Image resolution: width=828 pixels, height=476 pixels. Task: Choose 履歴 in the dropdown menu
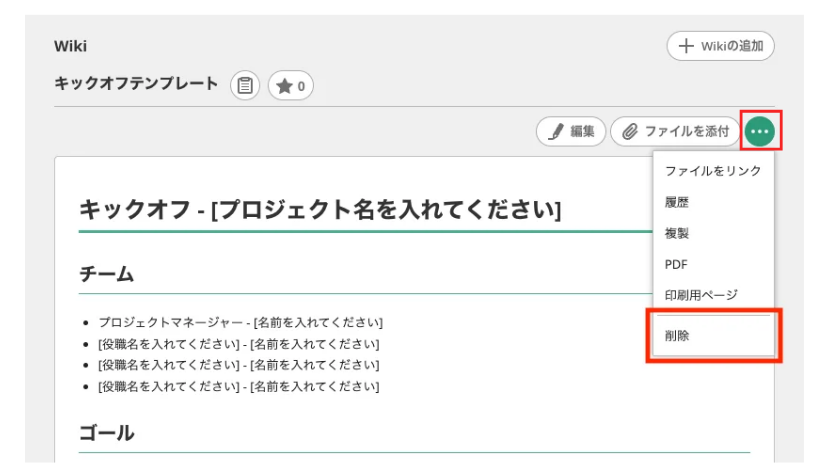[713, 202]
